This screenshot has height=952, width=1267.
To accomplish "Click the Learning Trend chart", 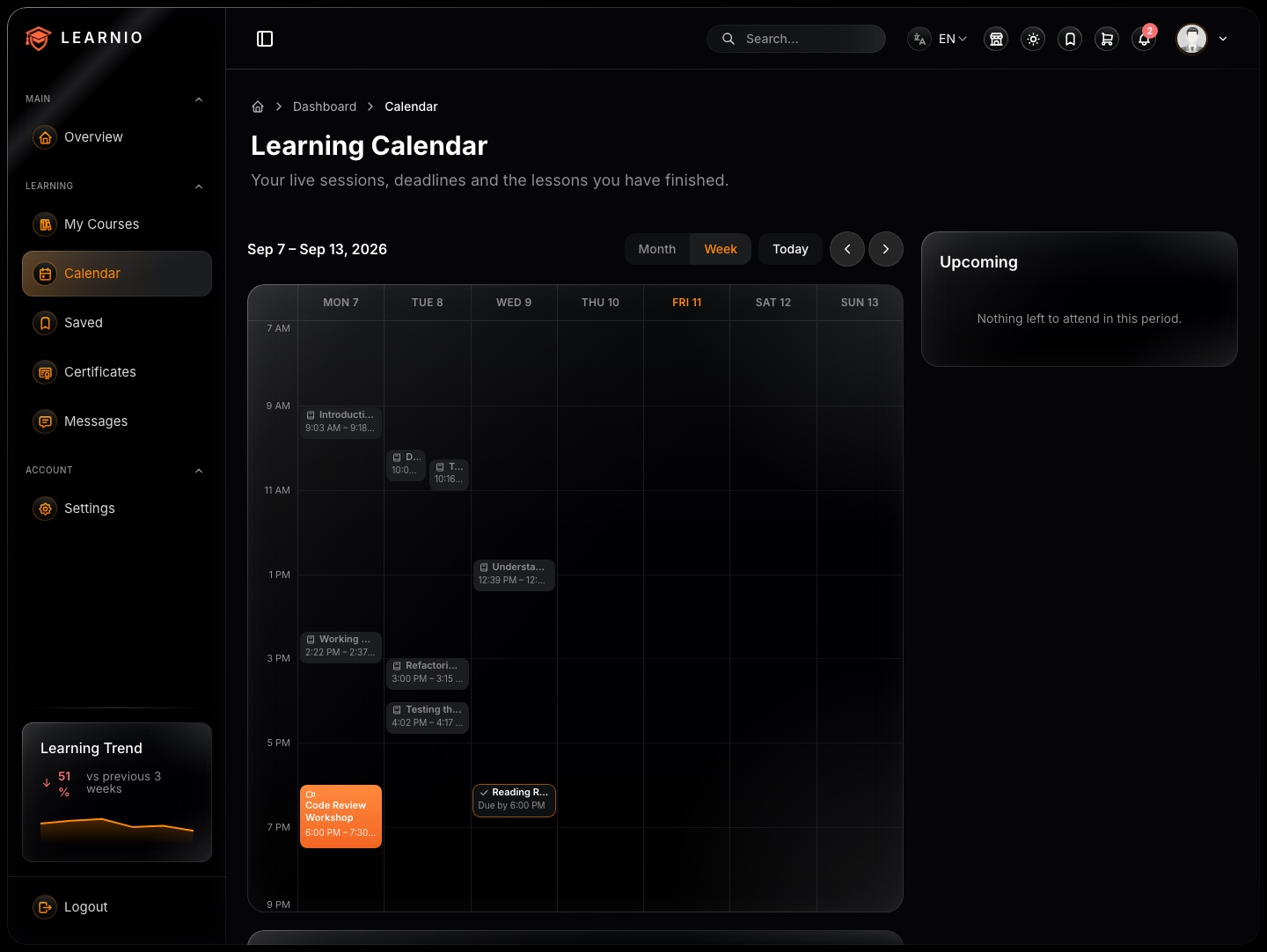I will tap(117, 829).
